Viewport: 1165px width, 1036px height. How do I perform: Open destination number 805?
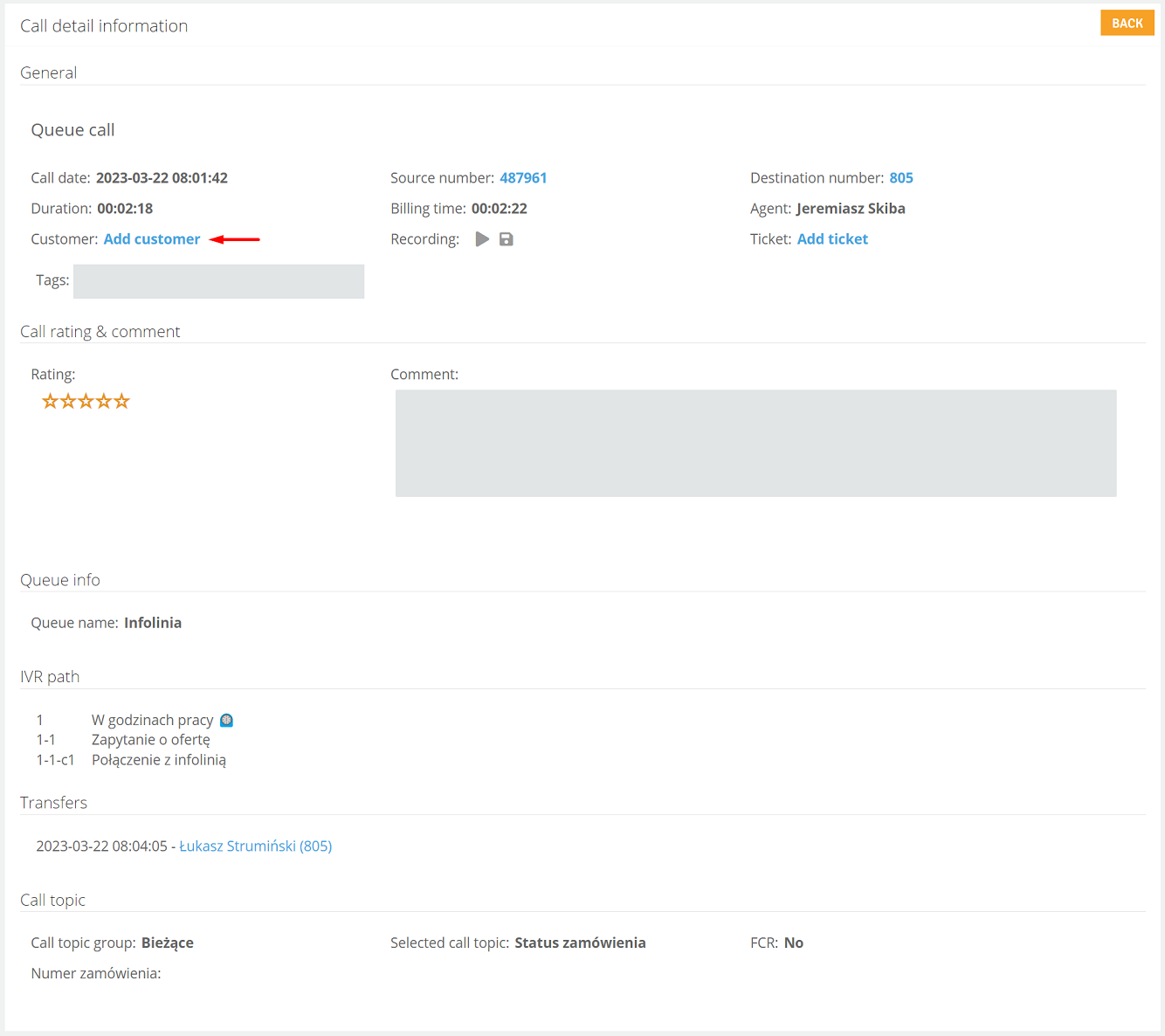pos(901,178)
